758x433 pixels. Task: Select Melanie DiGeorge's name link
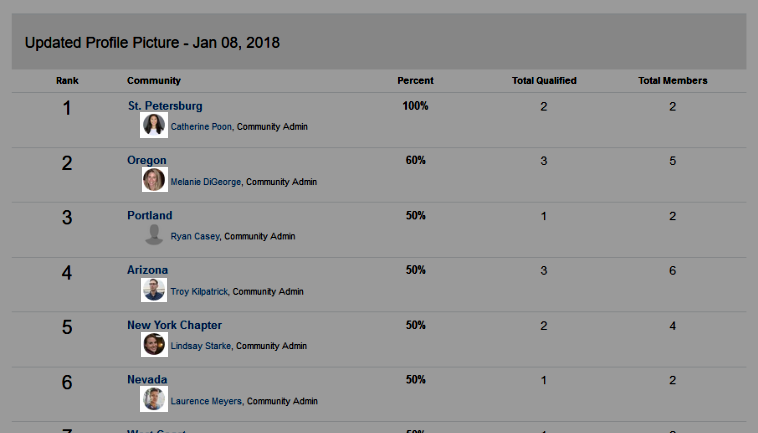click(x=205, y=182)
